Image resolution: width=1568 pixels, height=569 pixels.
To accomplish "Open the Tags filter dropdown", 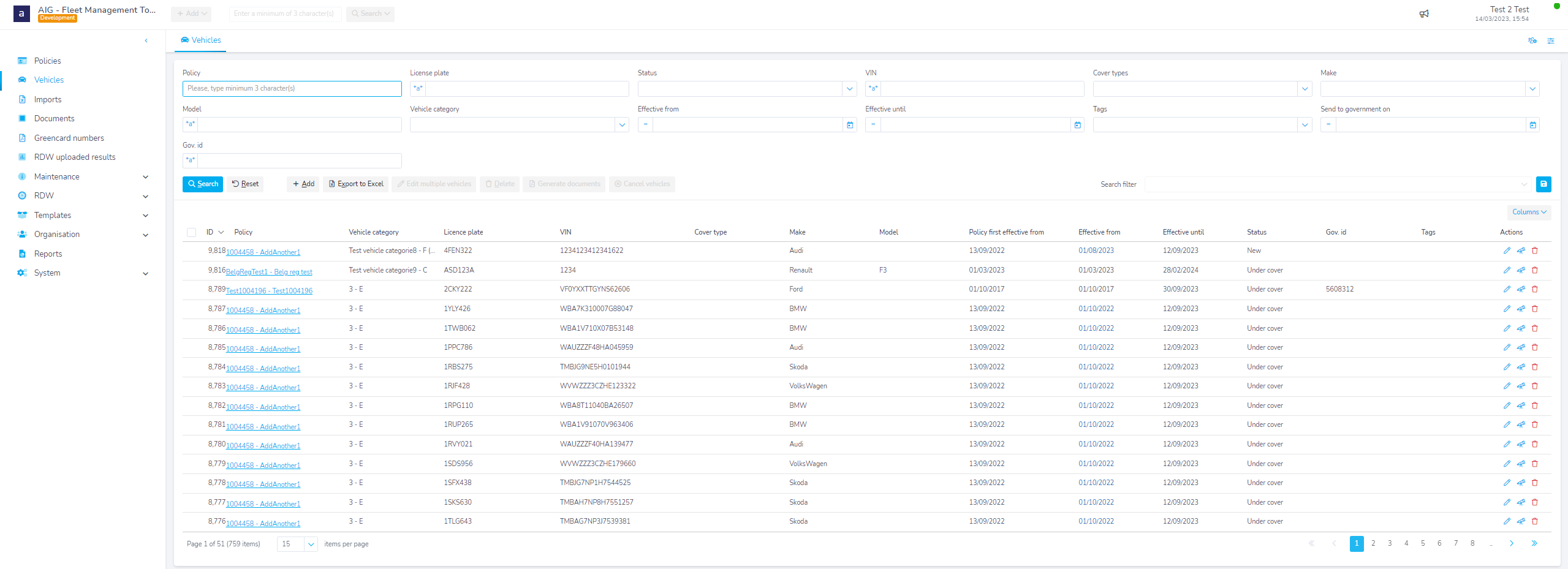I will point(1305,125).
